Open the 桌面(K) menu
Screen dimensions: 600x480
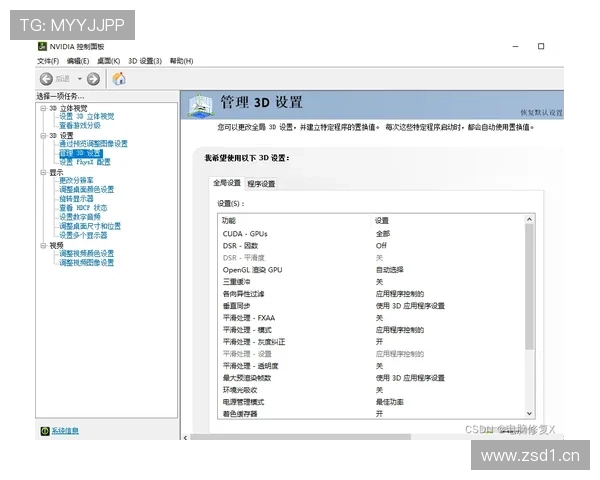(x=108, y=61)
